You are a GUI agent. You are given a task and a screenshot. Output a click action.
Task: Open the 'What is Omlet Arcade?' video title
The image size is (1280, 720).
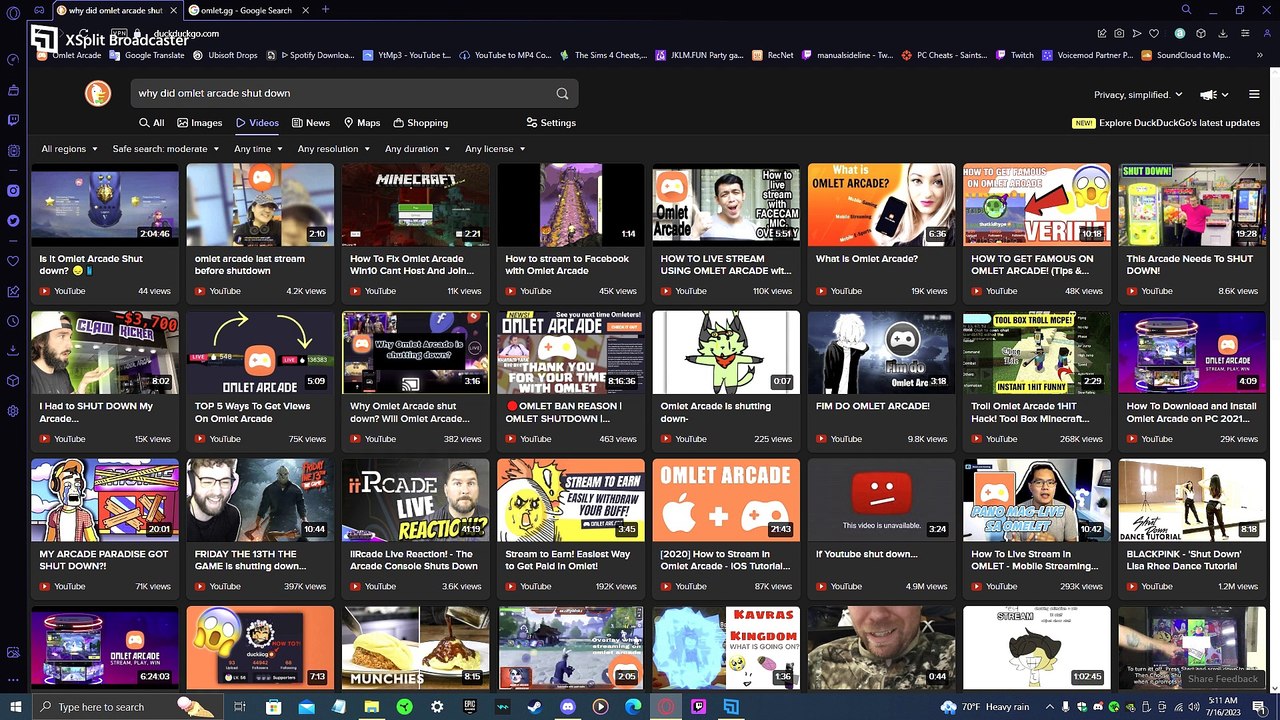tap(866, 259)
